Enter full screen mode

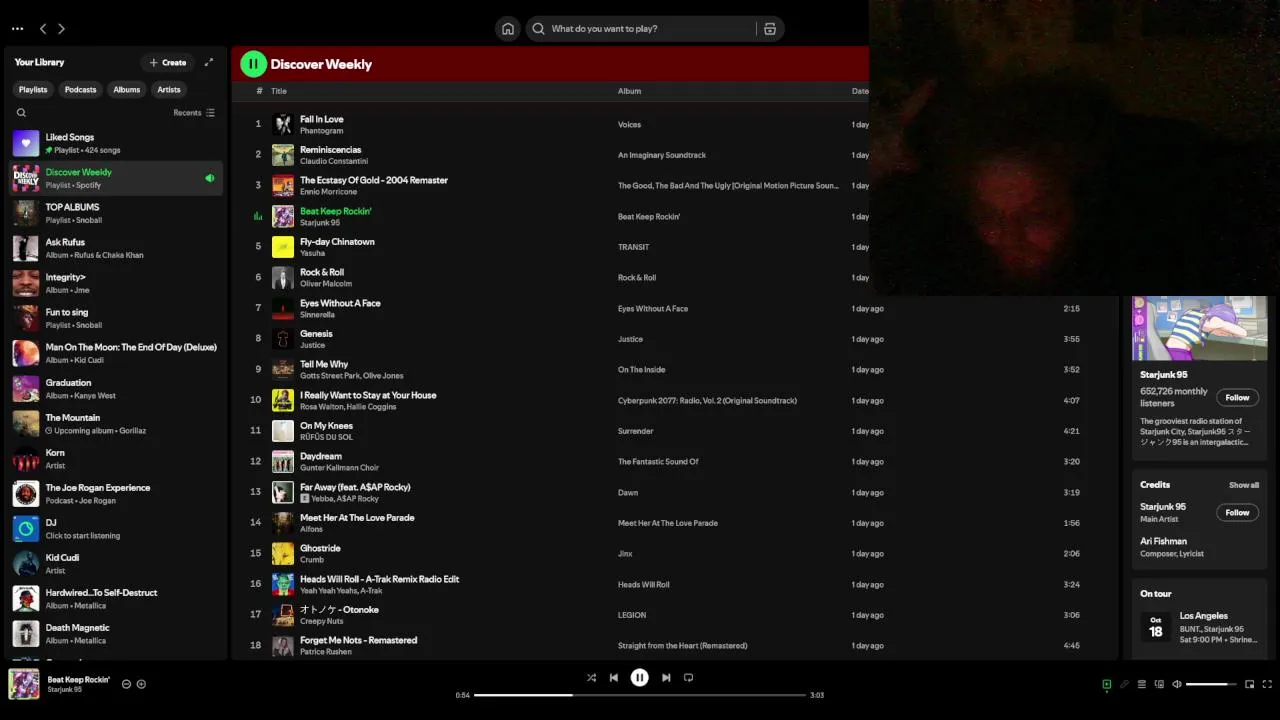(1267, 684)
